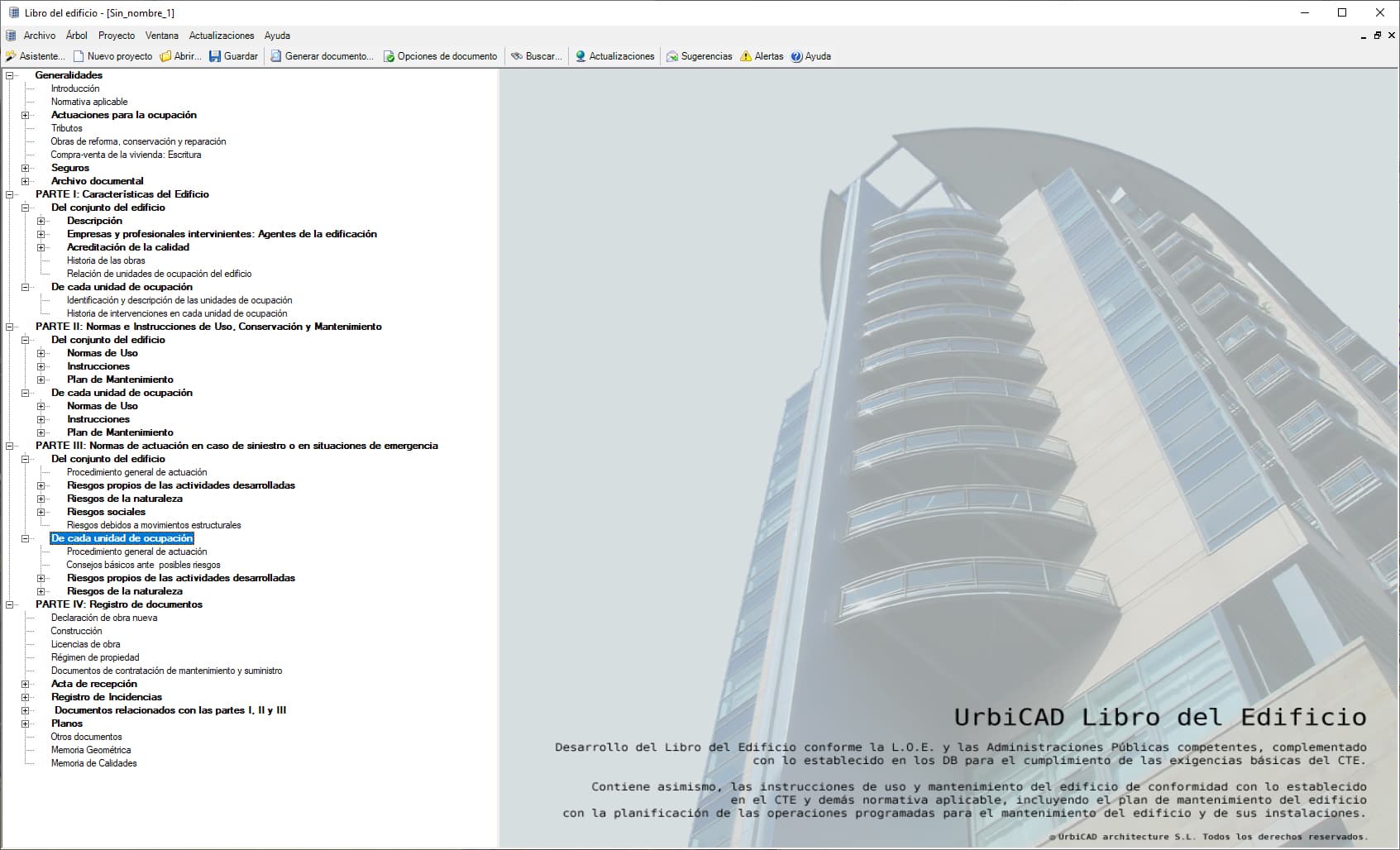The height and width of the screenshot is (850, 1400).
Task: Open the Archivo menu
Action: coord(40,36)
